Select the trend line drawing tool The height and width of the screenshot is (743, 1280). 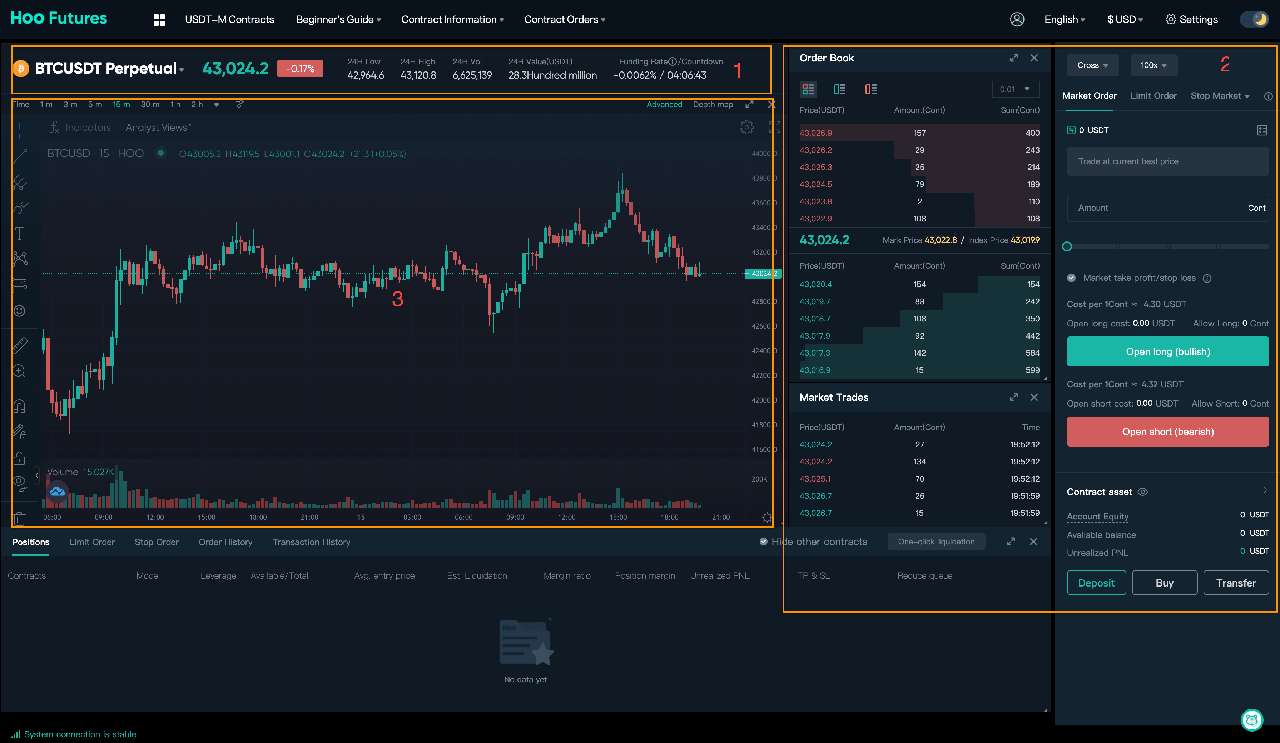[x=20, y=156]
